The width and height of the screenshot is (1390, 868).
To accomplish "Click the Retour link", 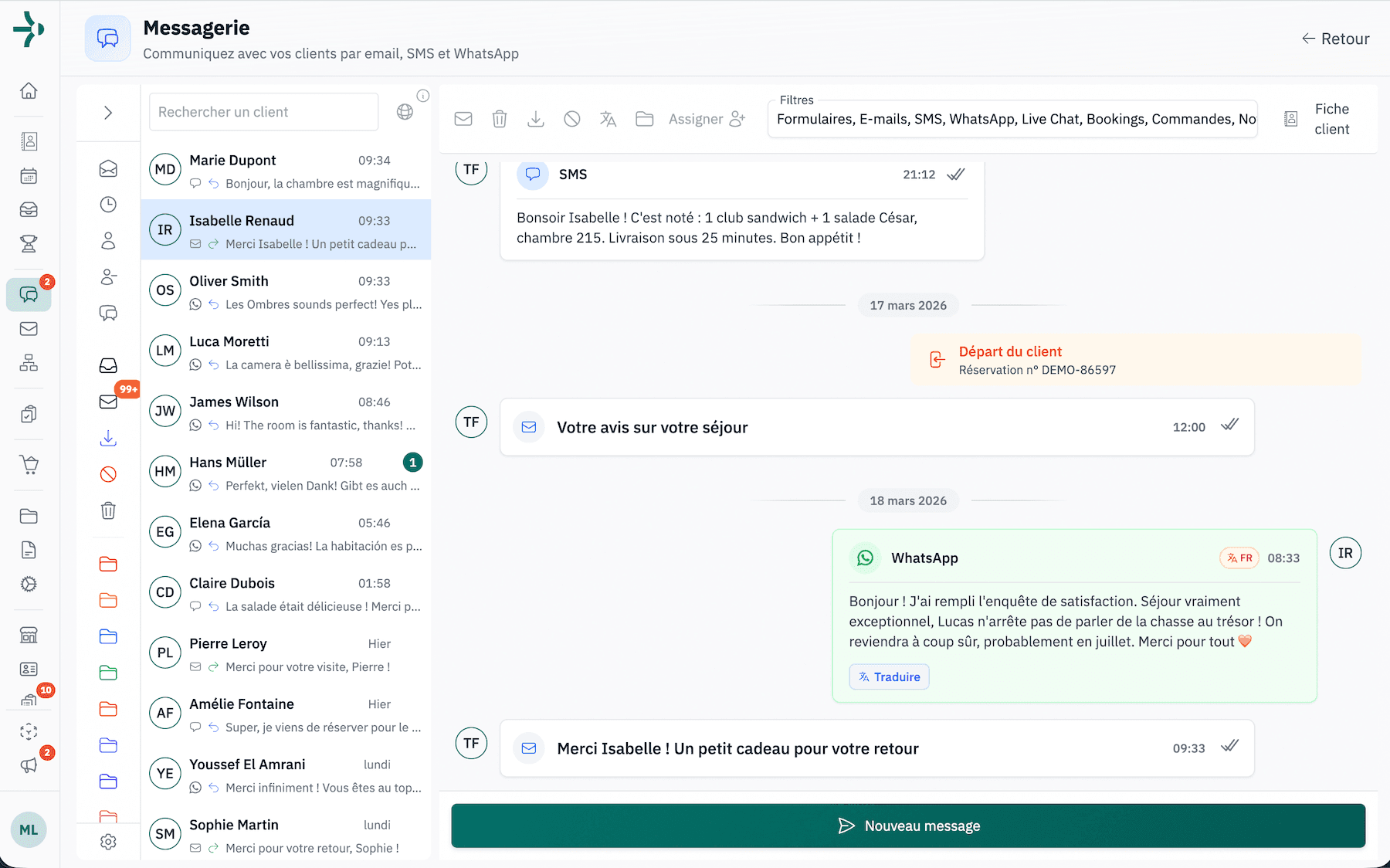I will (x=1335, y=38).
